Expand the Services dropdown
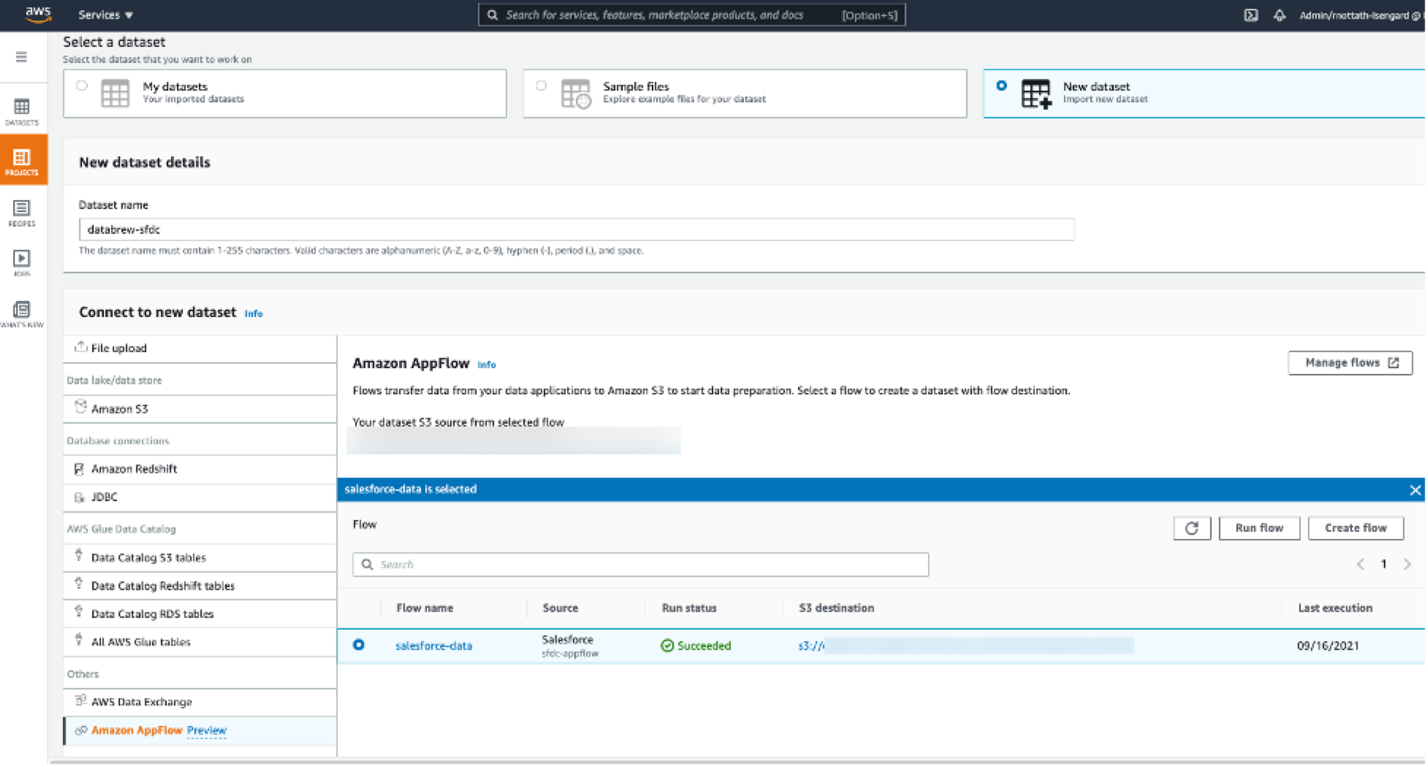 coord(106,15)
